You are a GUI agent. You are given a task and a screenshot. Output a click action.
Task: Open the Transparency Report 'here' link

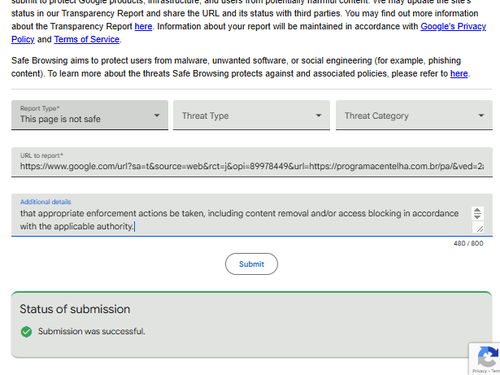tap(143, 26)
